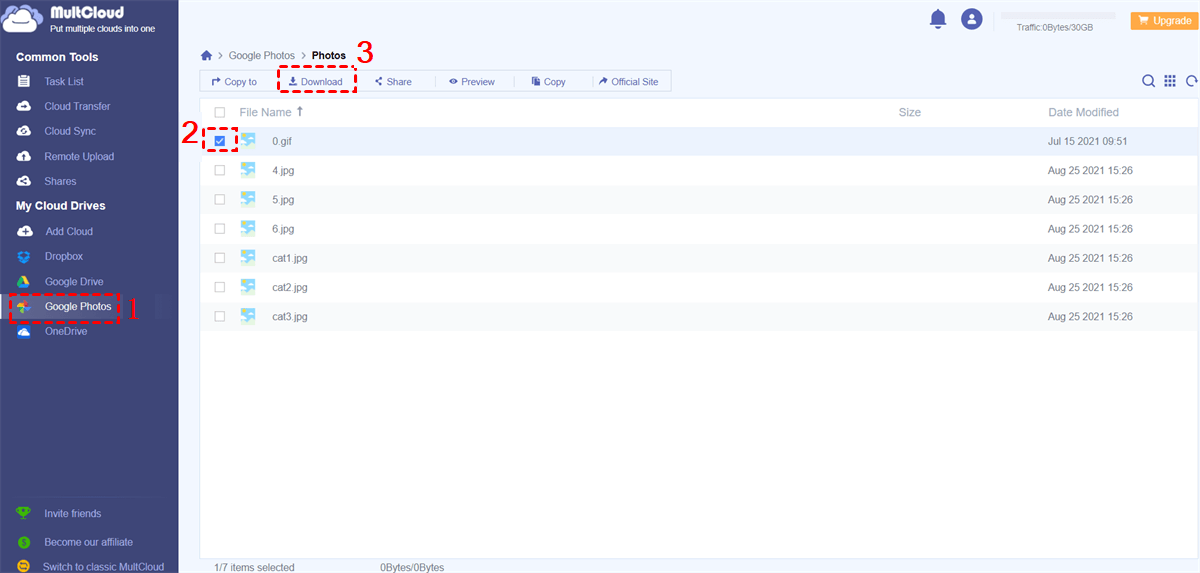
Task: Click Add Cloud link
Action: pos(69,231)
